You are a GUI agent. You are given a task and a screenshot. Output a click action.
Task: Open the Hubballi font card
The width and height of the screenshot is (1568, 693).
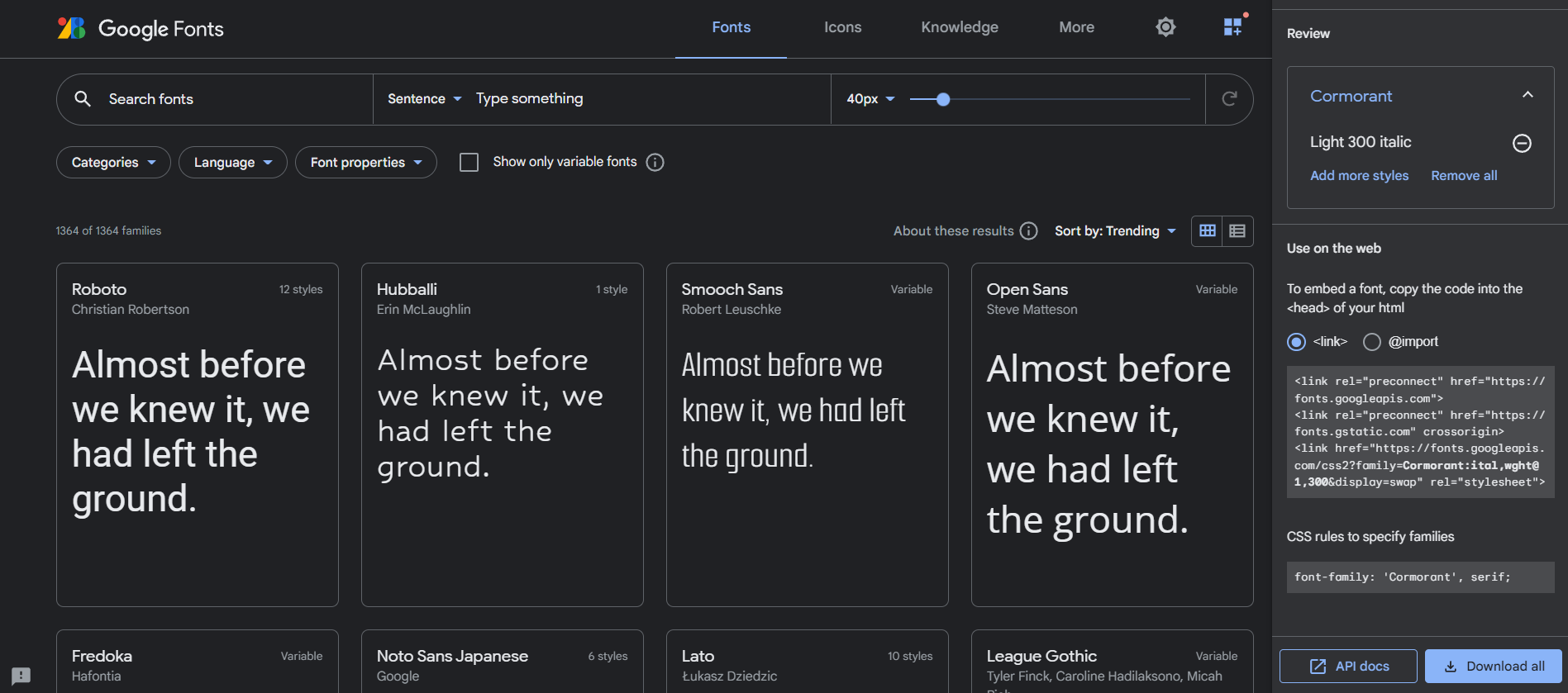point(503,435)
